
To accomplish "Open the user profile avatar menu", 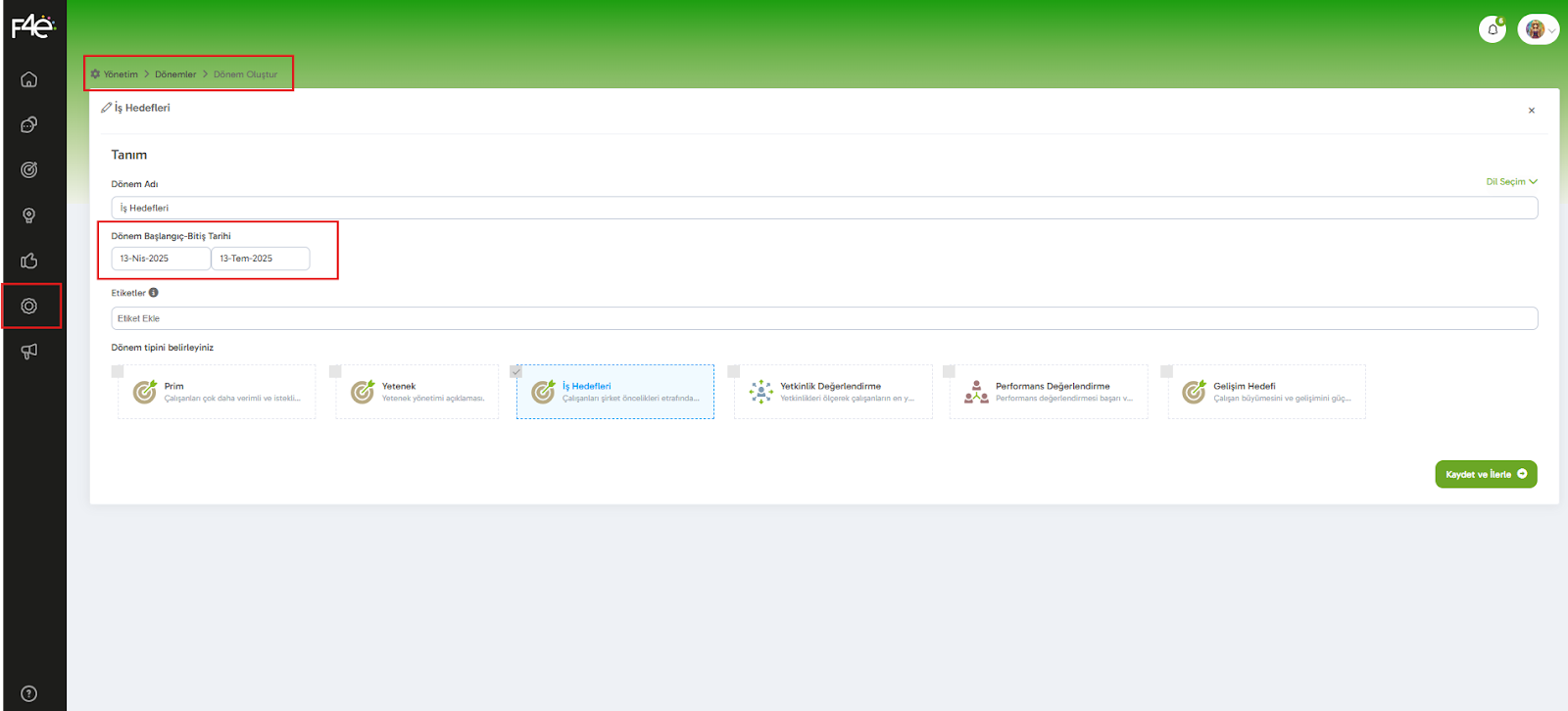I will coord(1537,29).
